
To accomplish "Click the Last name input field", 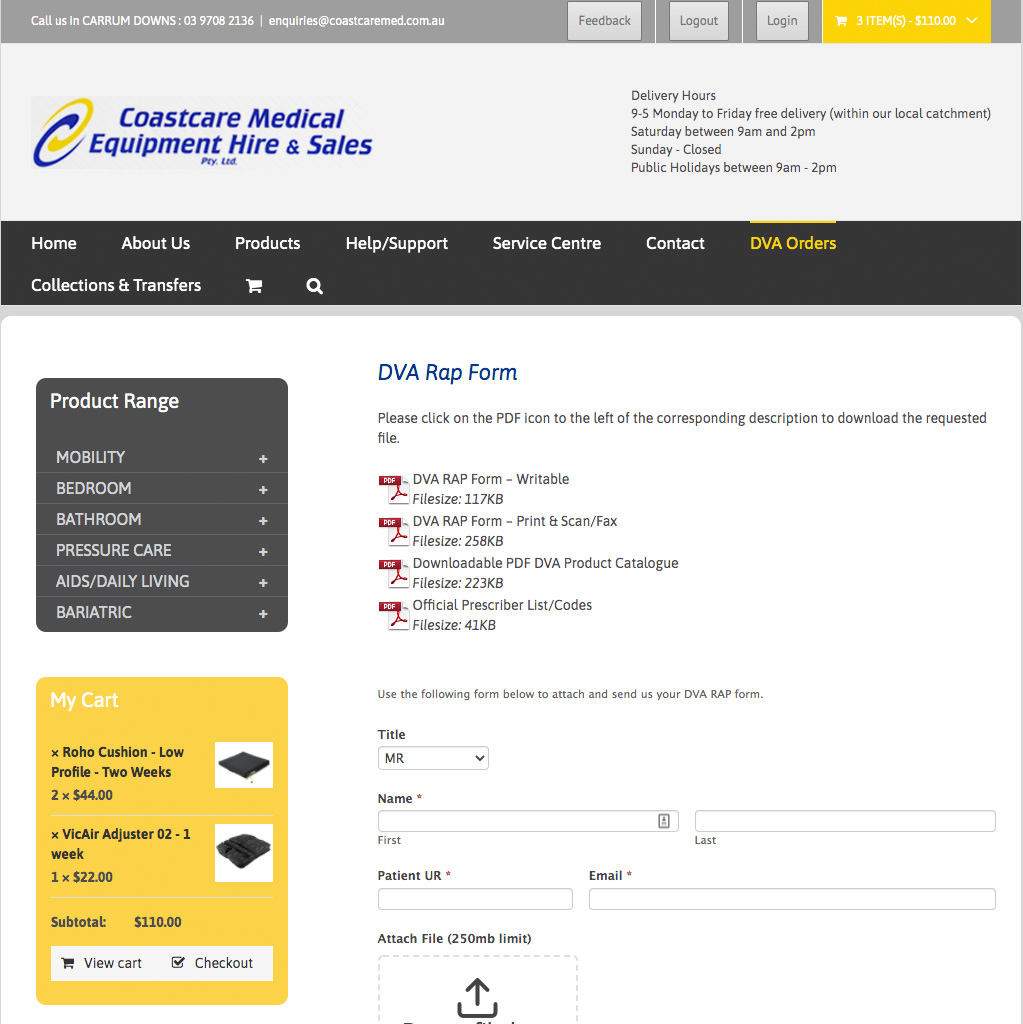I will point(845,821).
